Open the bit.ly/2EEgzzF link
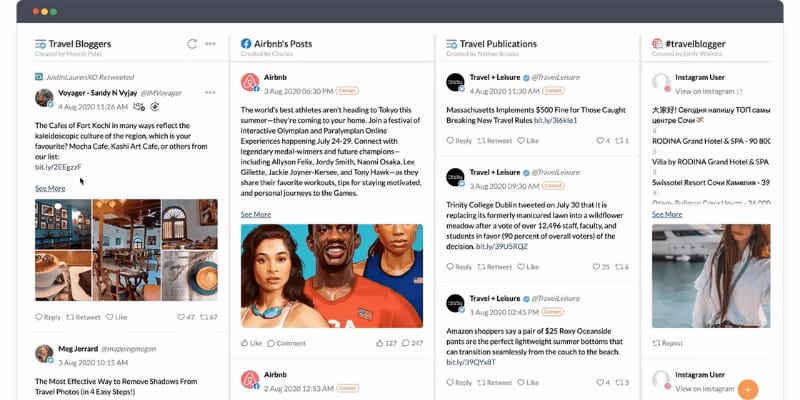The height and width of the screenshot is (400, 800). 58,167
